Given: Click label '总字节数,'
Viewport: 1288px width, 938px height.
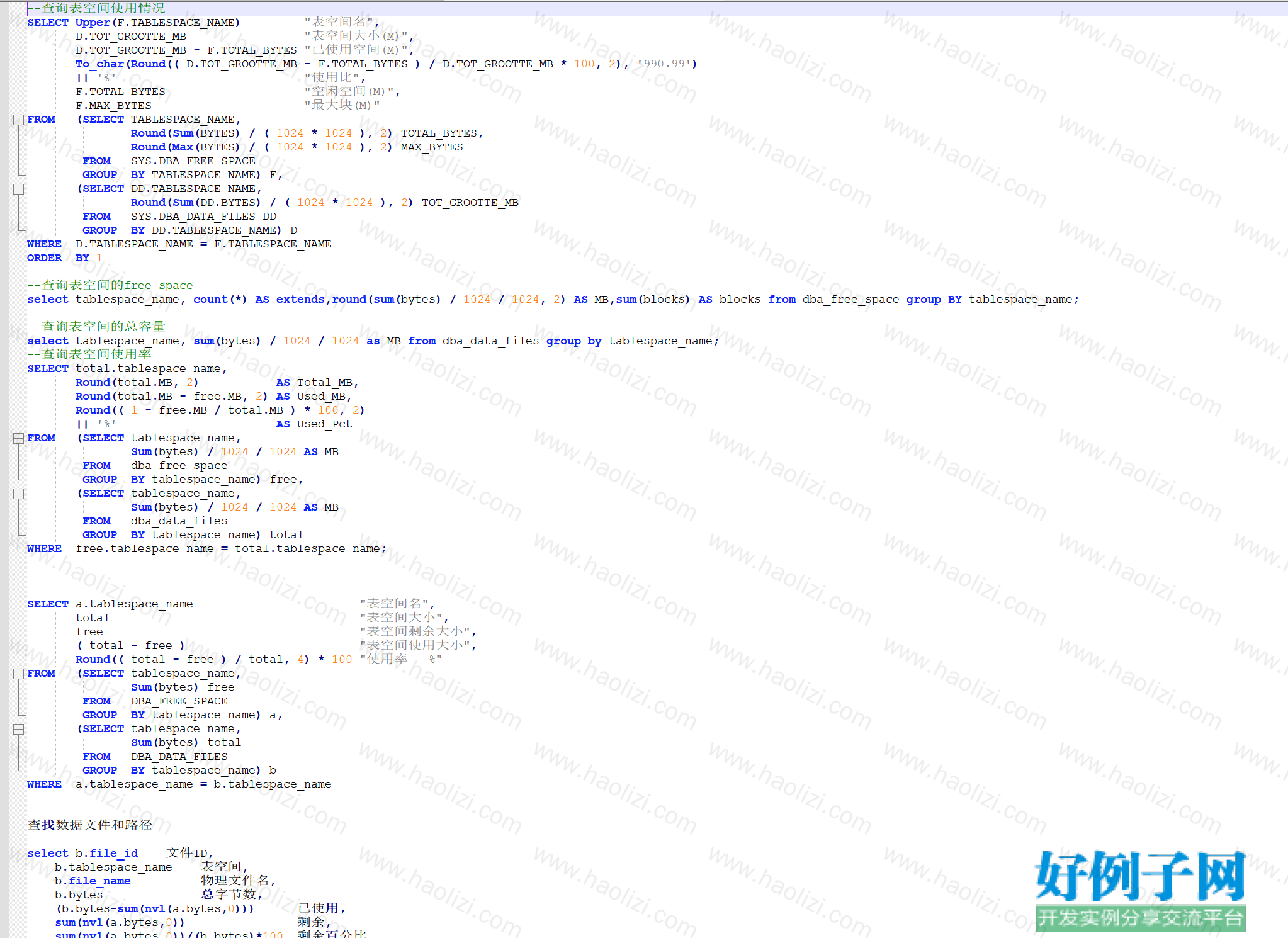Looking at the screenshot, I should click(232, 895).
